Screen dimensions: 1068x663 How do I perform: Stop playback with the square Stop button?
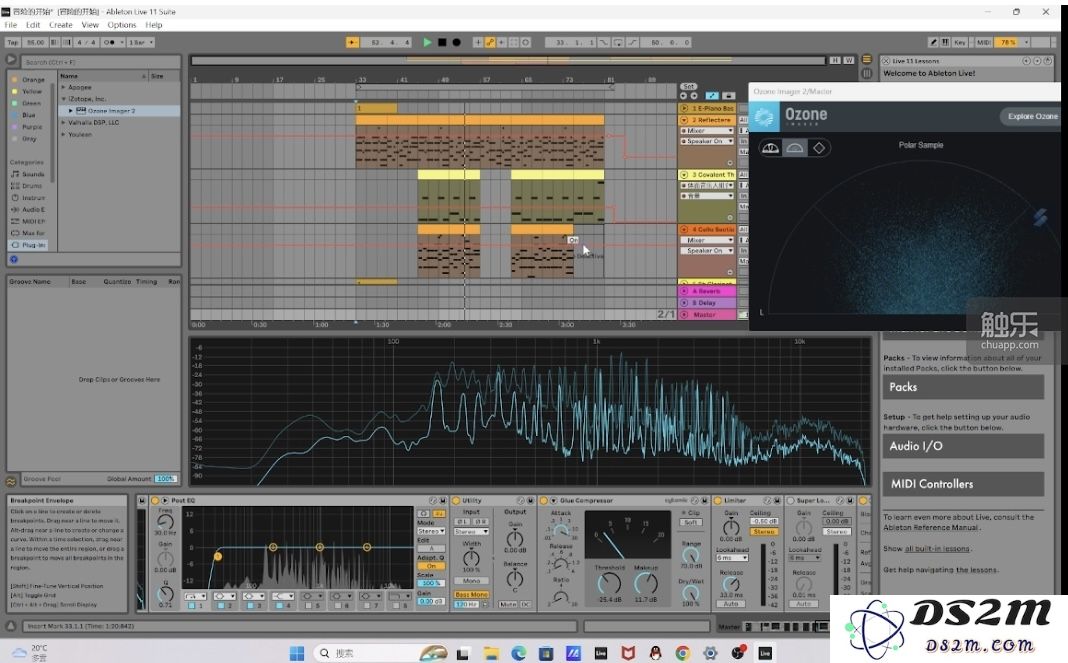442,42
